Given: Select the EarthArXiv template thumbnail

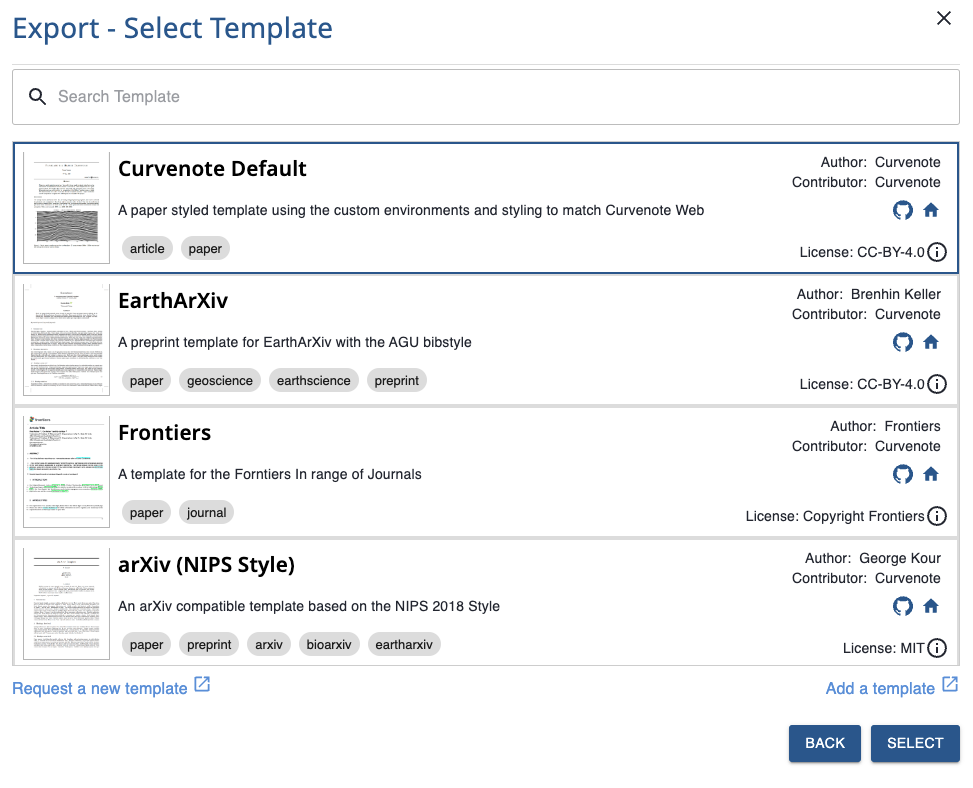Looking at the screenshot, I should [x=66, y=340].
